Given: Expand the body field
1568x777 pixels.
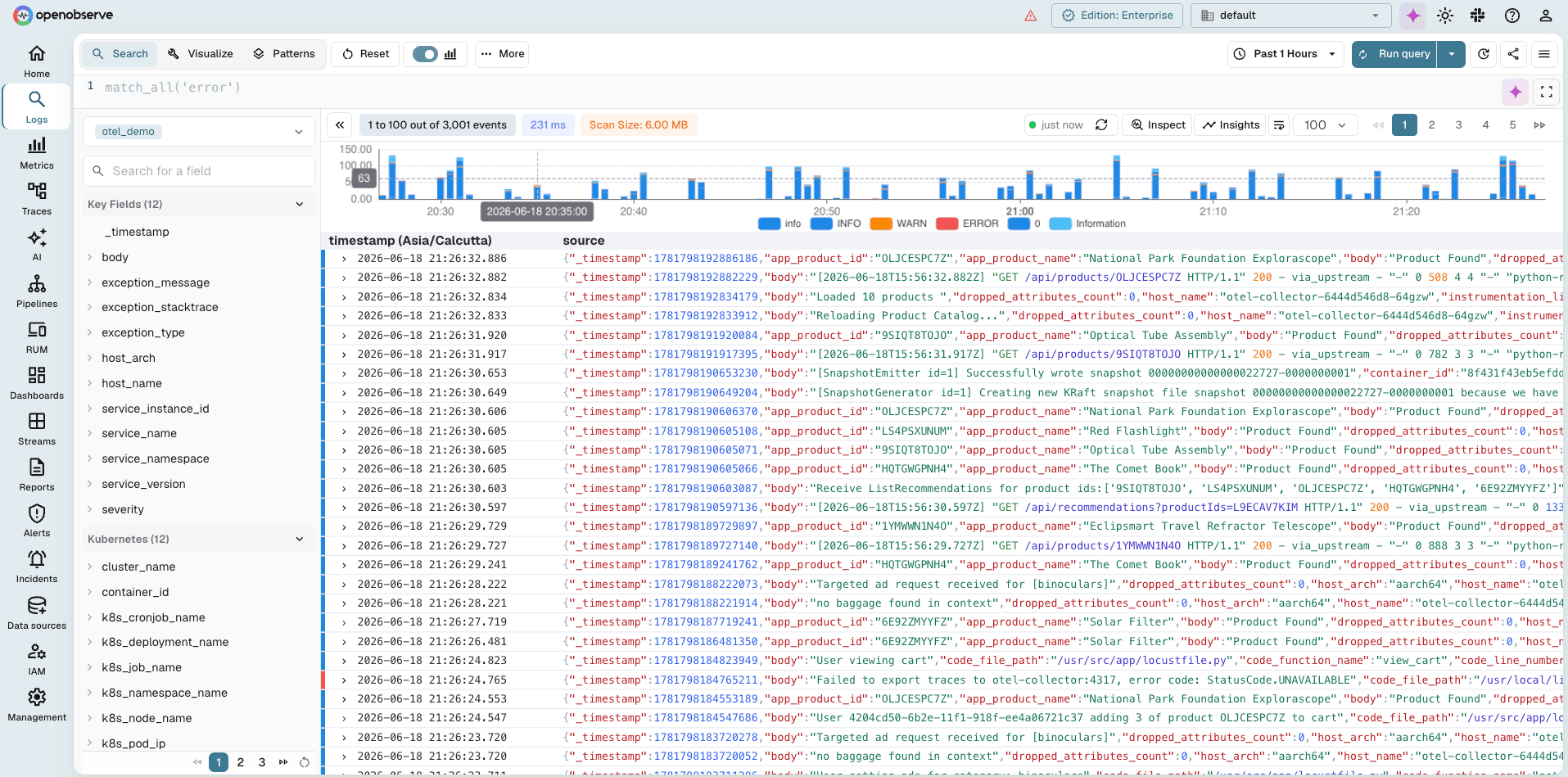Looking at the screenshot, I should tap(89, 257).
